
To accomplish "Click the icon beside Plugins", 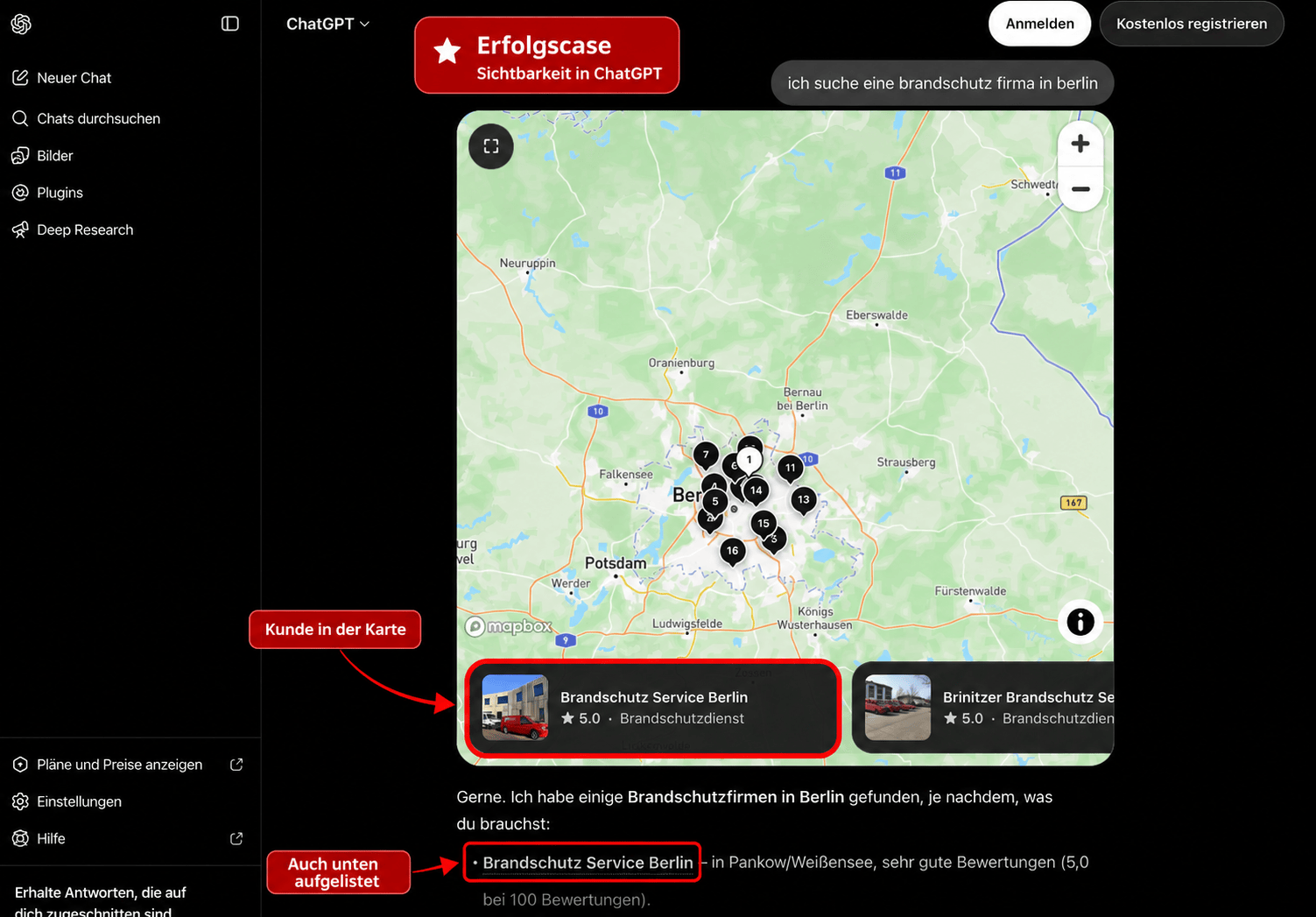I will pyautogui.click(x=20, y=193).
